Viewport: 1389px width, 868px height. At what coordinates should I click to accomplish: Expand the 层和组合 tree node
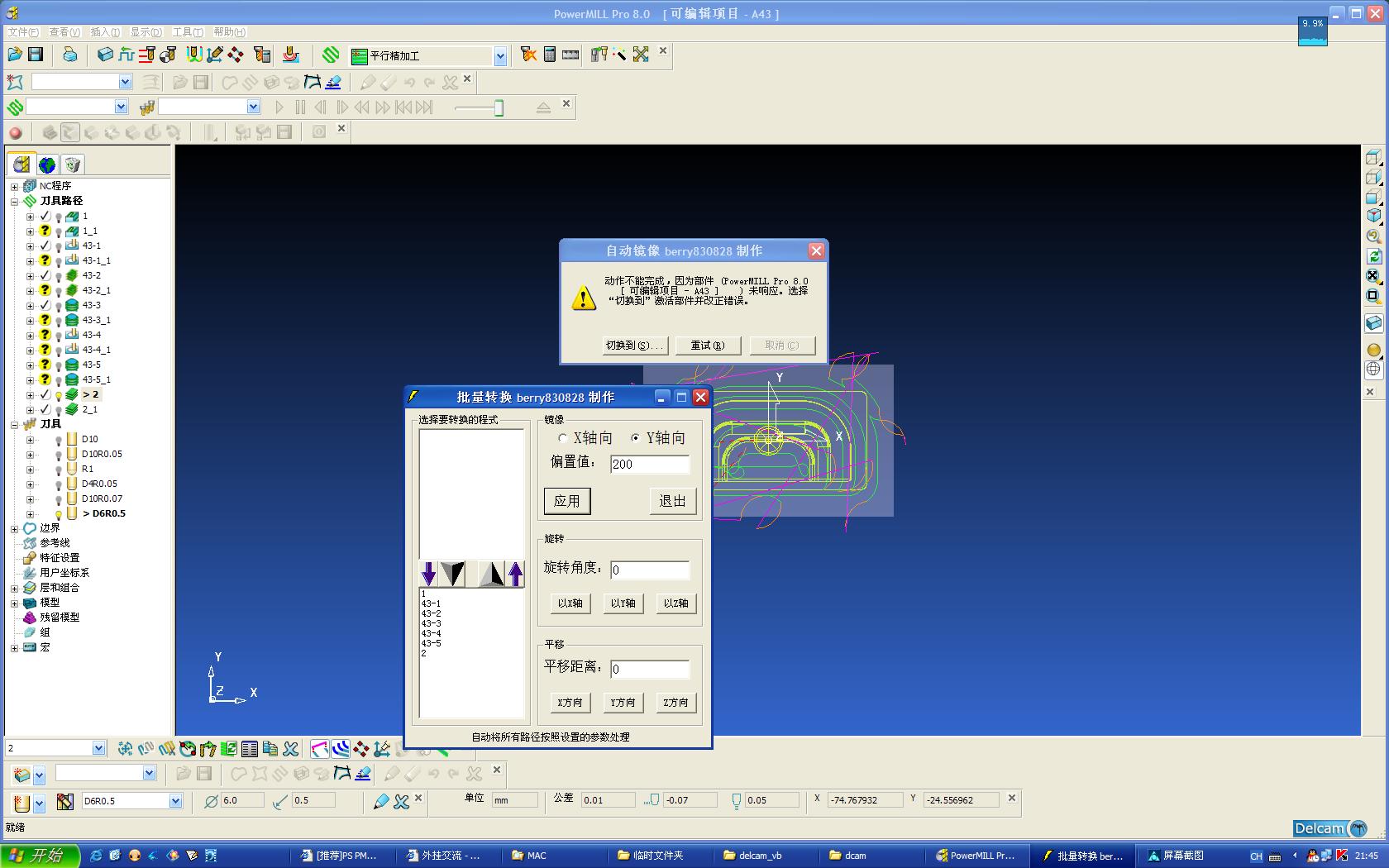14,588
